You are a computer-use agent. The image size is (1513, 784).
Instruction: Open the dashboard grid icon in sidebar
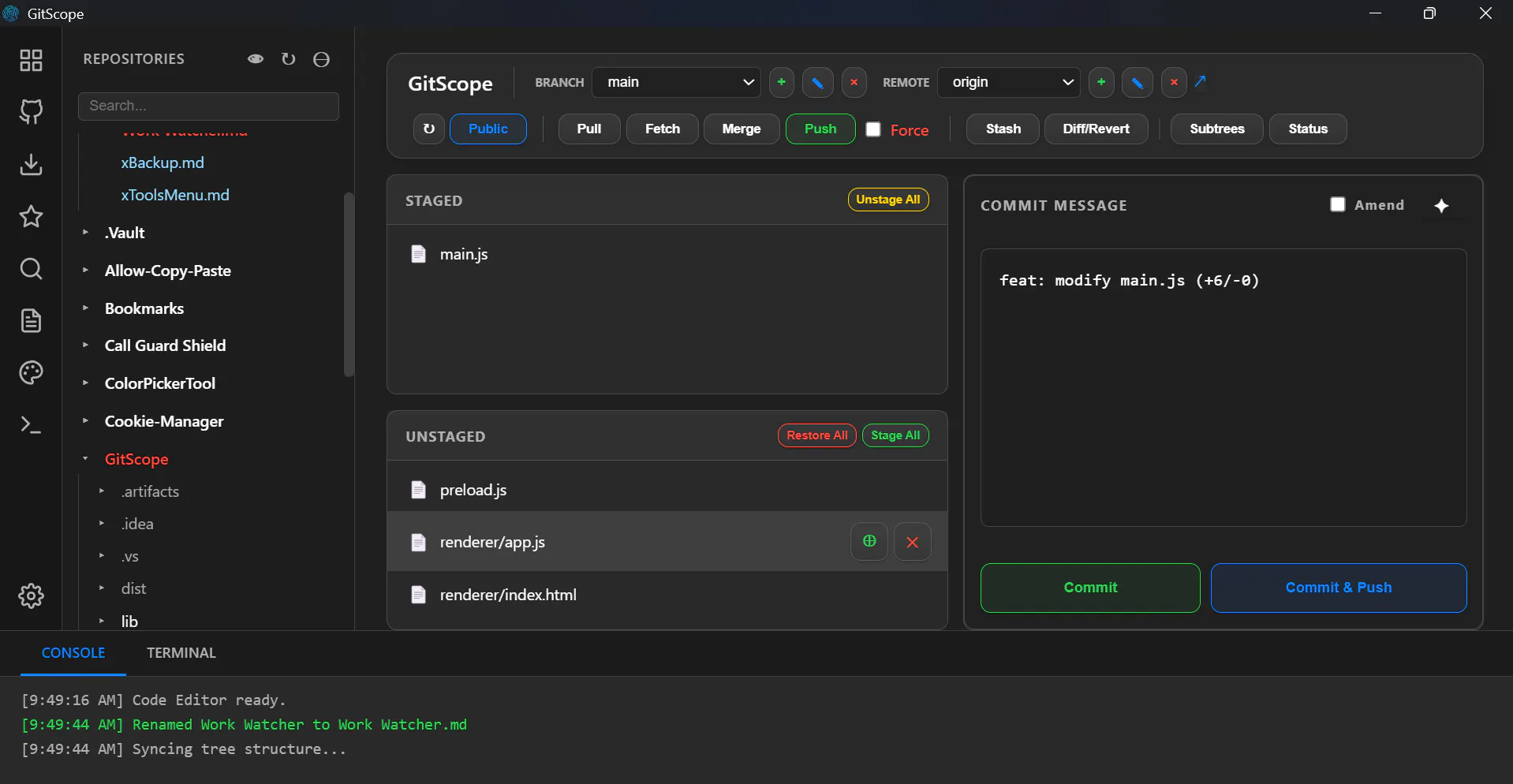coord(31,60)
